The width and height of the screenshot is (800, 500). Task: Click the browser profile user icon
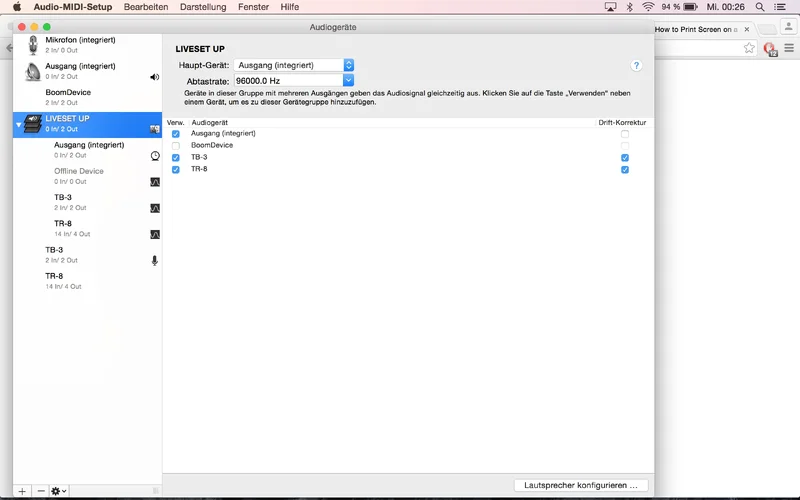[788, 27]
